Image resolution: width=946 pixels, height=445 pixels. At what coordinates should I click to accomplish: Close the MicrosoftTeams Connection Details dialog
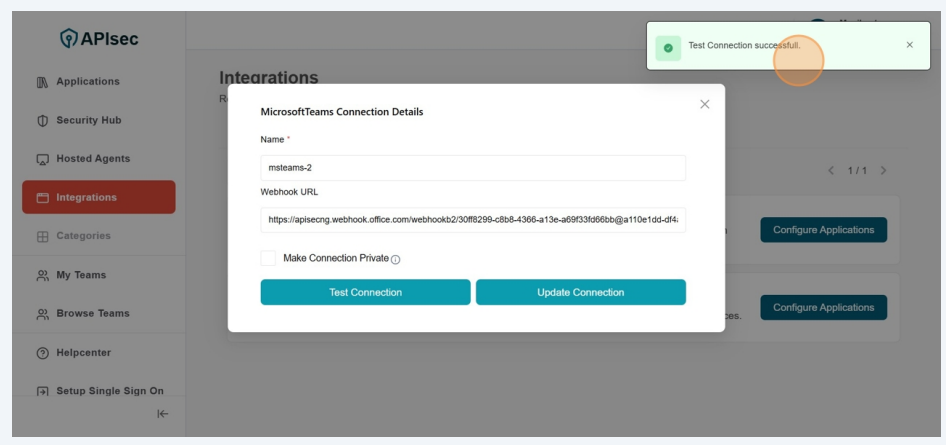click(x=705, y=104)
